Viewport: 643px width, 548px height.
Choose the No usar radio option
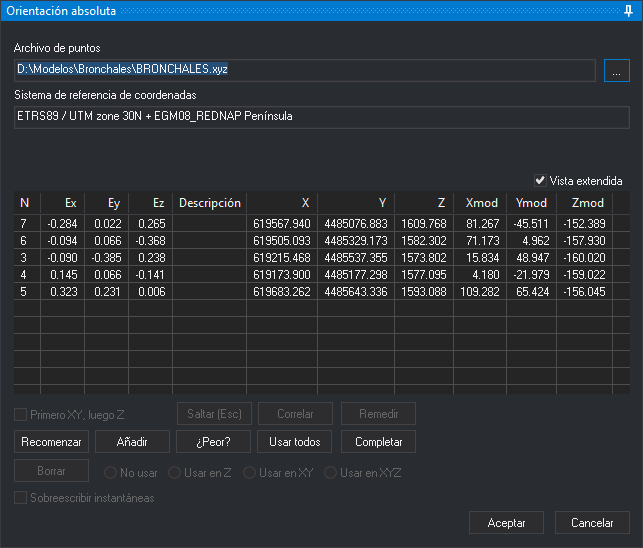pos(110,473)
